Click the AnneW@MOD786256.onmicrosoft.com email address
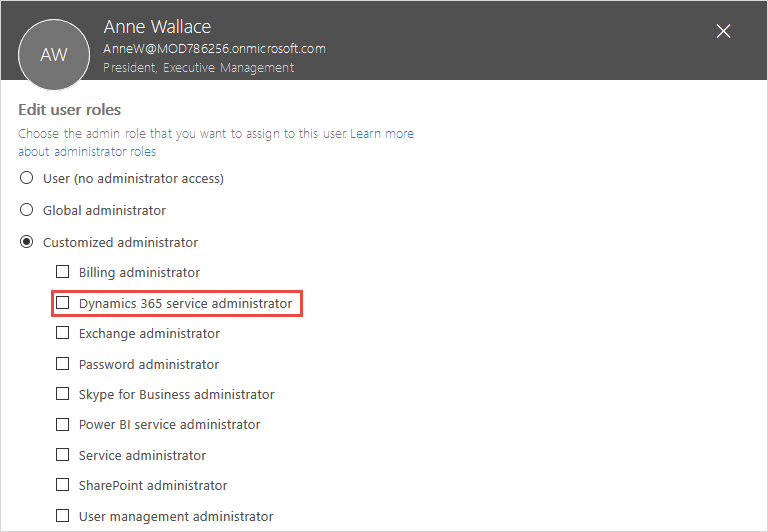This screenshot has width=768, height=532. point(215,48)
